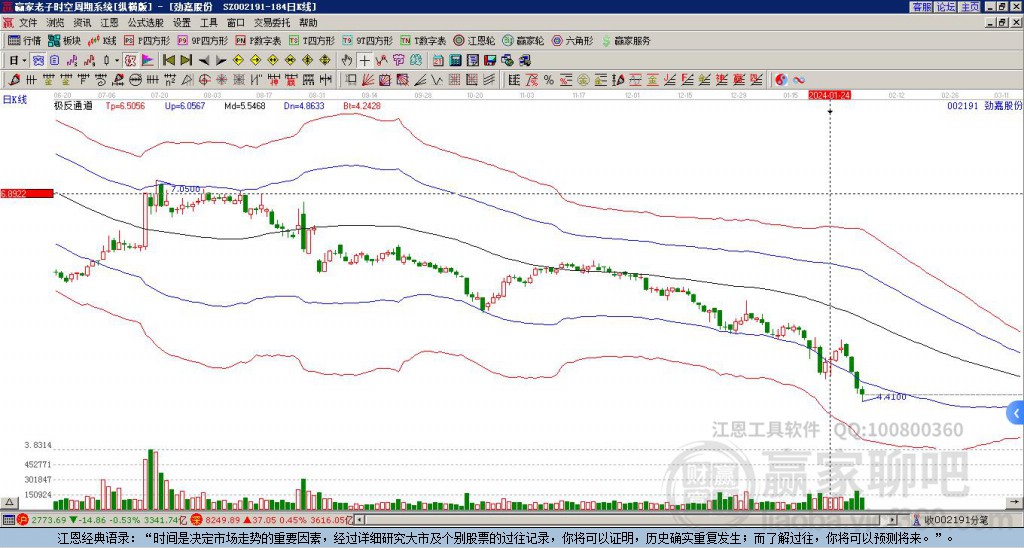Click the calendar date icon
The image size is (1024, 548).
pyautogui.click(x=438, y=61)
